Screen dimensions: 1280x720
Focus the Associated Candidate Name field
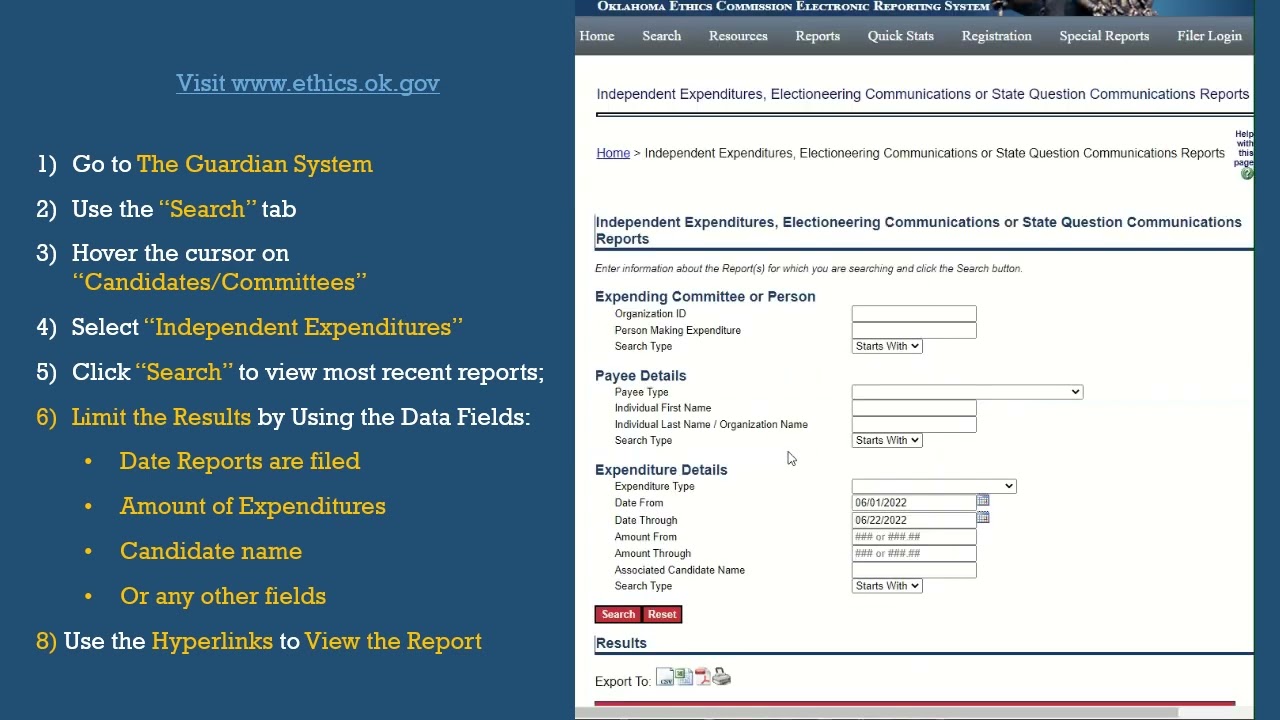(x=914, y=570)
